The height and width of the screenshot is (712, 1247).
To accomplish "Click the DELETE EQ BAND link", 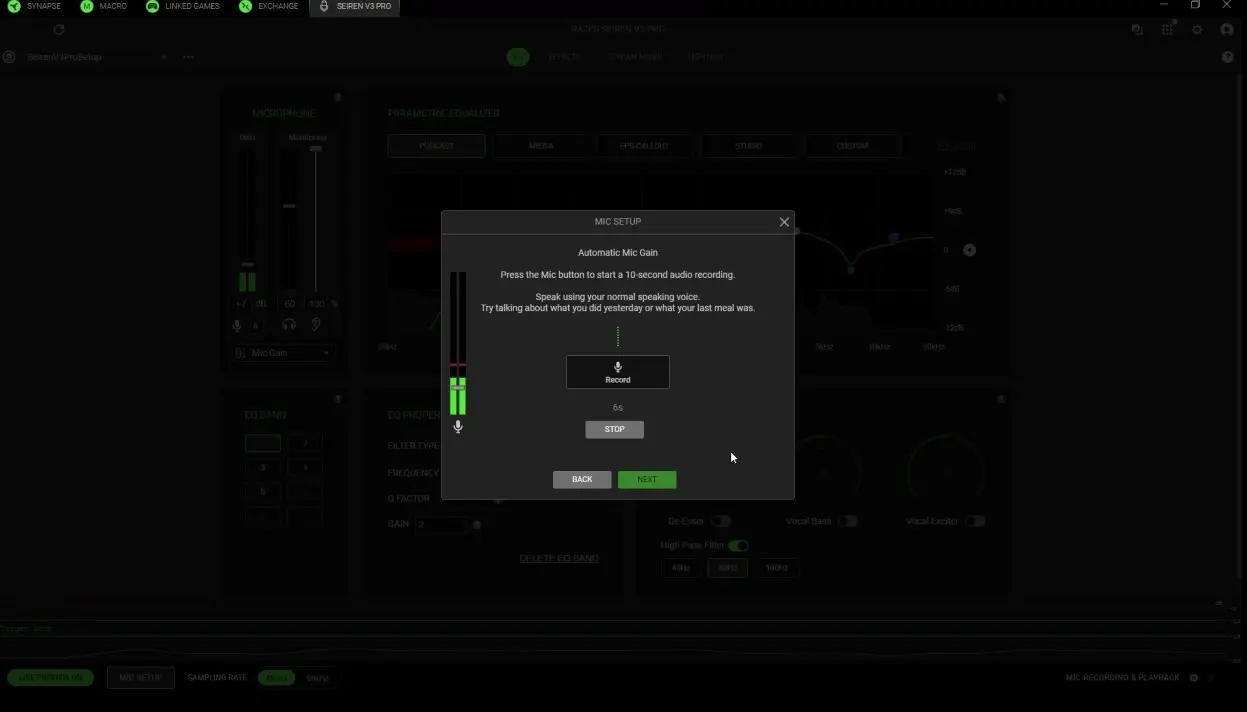I will click(x=559, y=558).
